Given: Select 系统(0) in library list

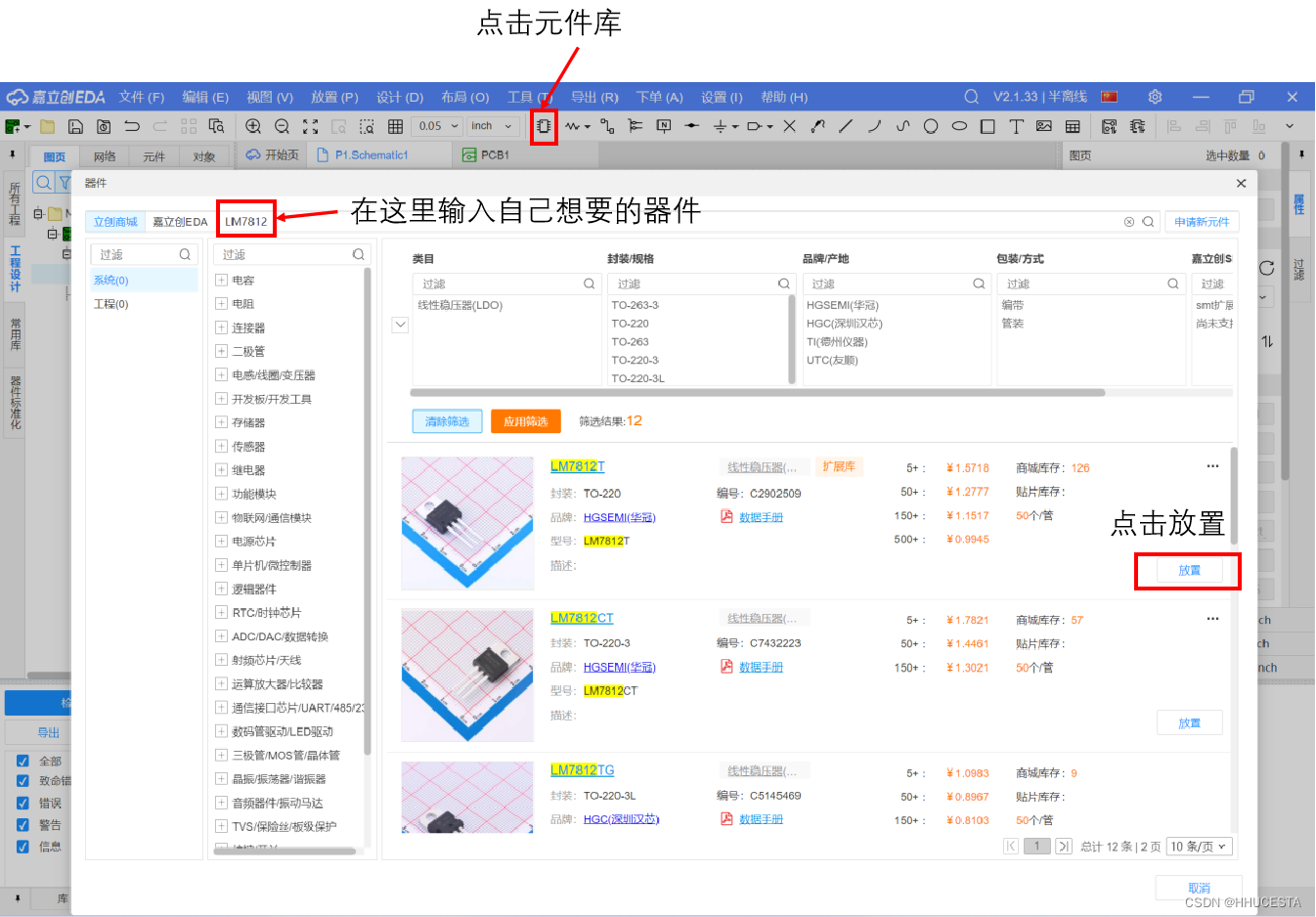Looking at the screenshot, I should 144,281.
